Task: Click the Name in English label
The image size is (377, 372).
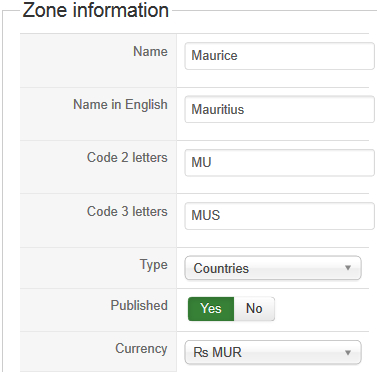Action: tap(120, 105)
